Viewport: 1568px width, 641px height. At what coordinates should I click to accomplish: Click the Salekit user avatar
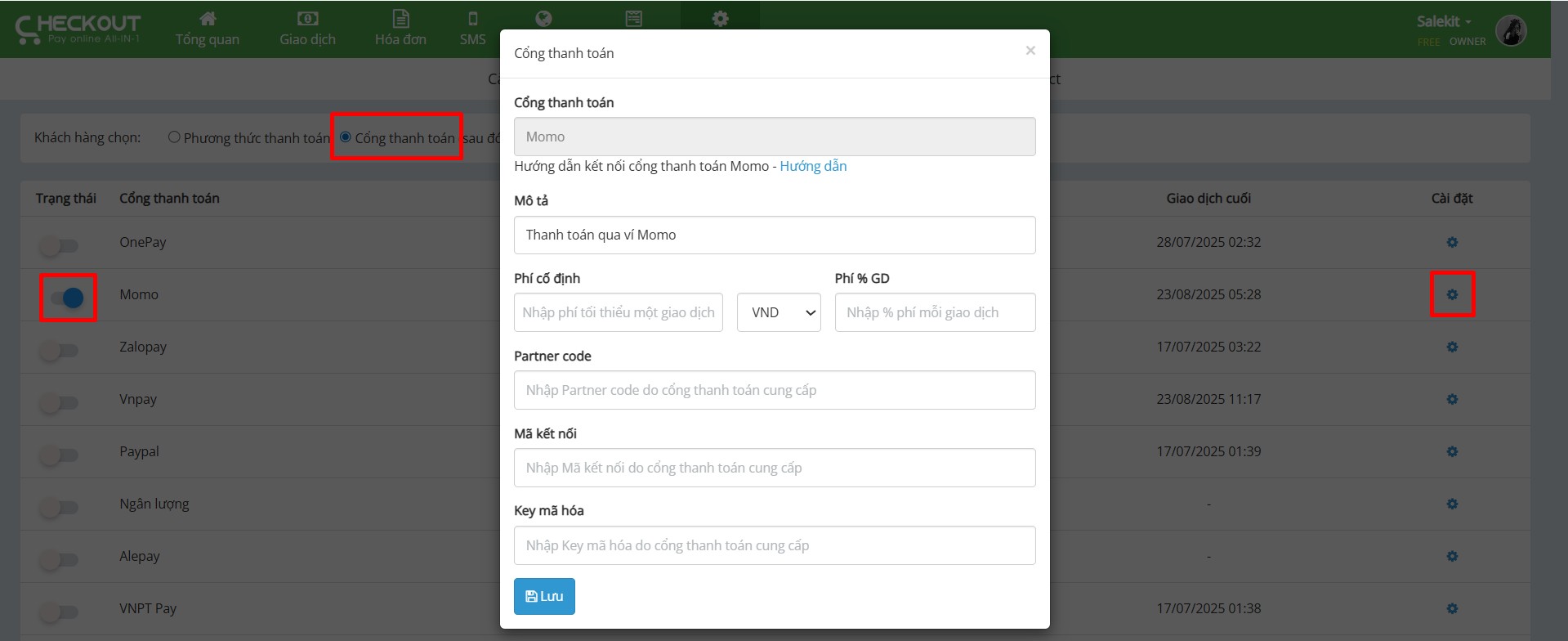tap(1511, 31)
